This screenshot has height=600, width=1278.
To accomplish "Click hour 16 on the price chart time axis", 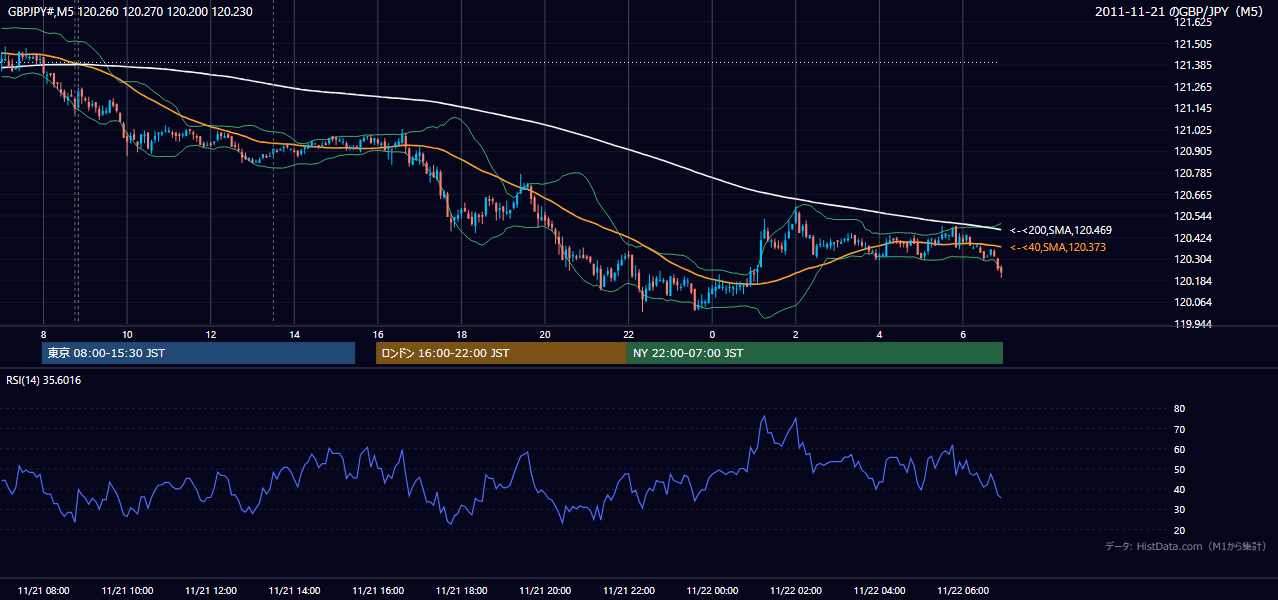I will pos(377,334).
